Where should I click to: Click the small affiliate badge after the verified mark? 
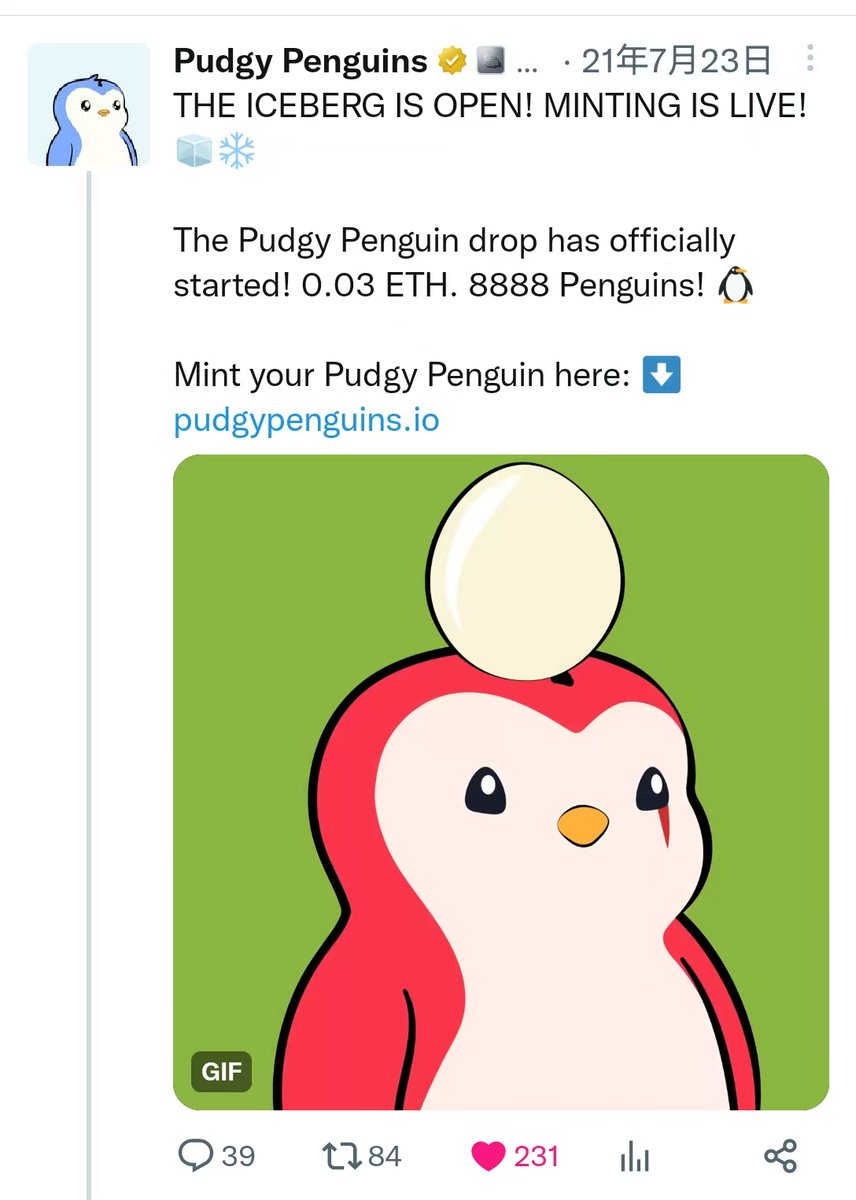click(489, 62)
